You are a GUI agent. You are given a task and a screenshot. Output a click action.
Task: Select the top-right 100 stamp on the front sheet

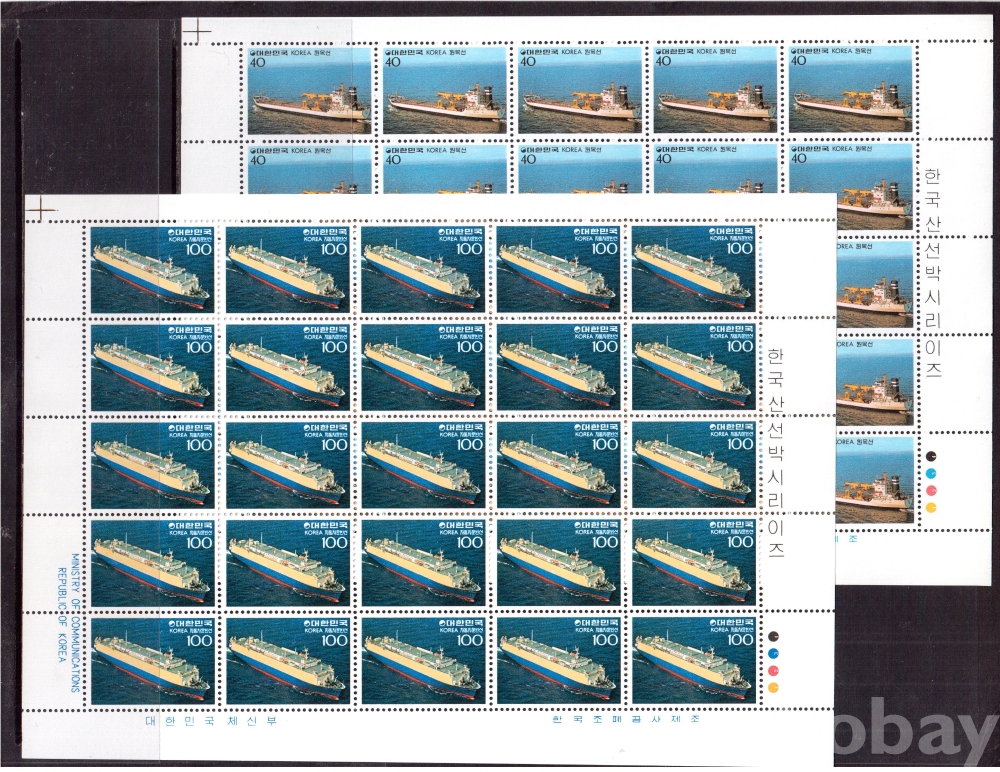tap(692, 269)
